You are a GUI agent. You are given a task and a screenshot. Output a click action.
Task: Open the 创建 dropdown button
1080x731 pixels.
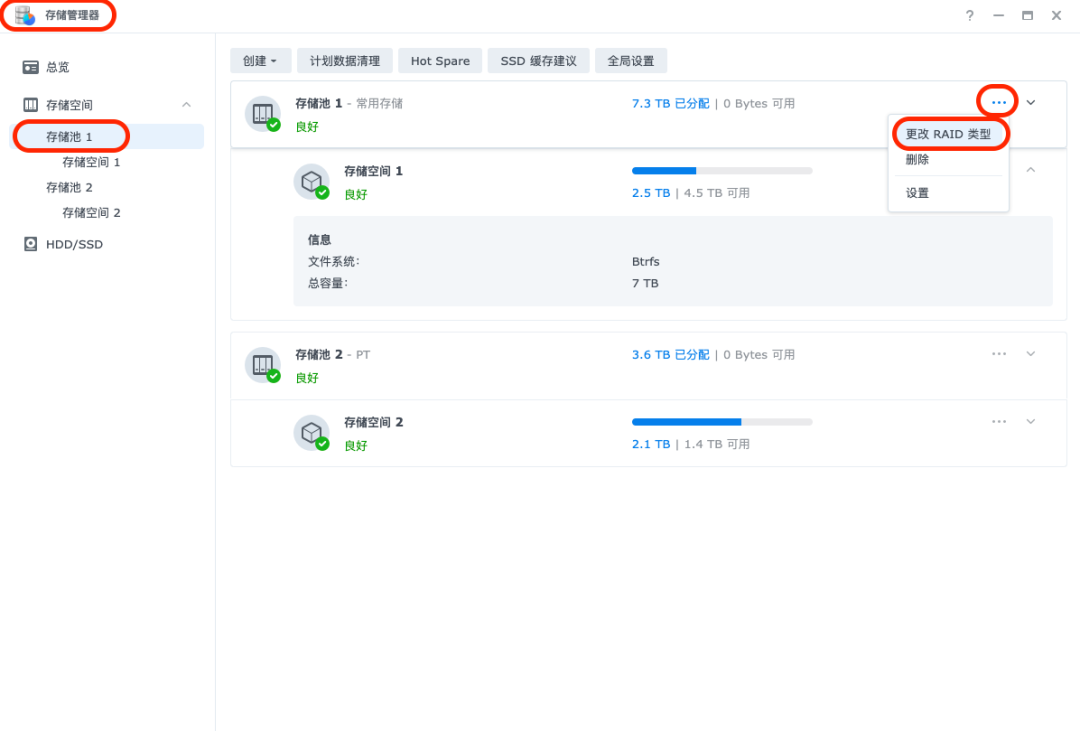click(x=260, y=61)
